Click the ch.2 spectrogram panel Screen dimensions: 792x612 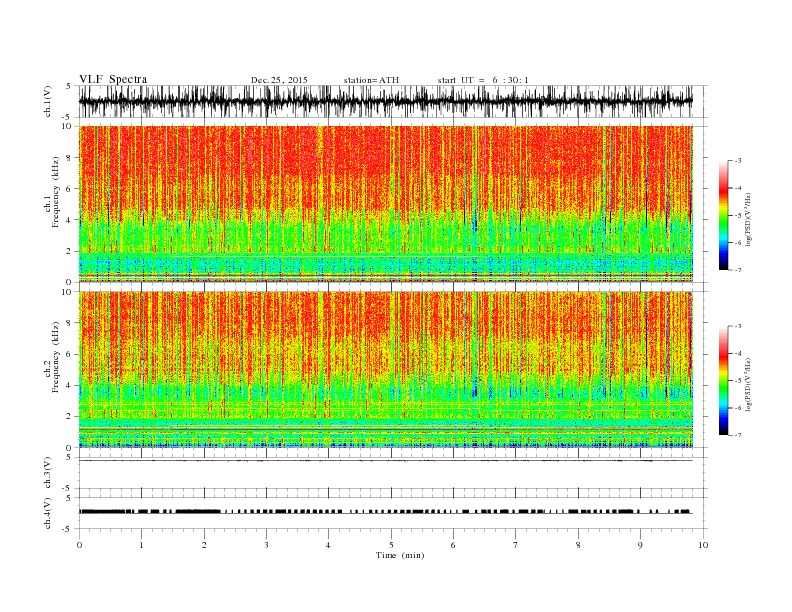pos(386,370)
